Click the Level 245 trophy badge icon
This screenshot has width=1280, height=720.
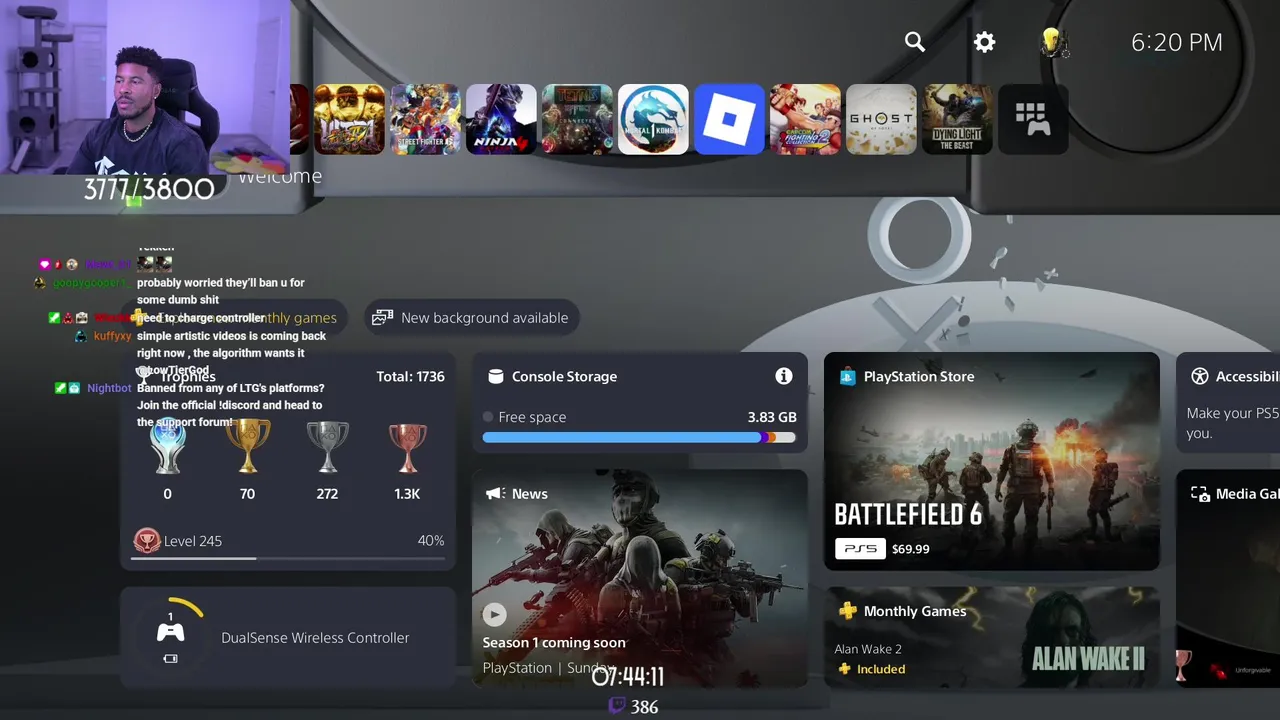click(x=147, y=541)
